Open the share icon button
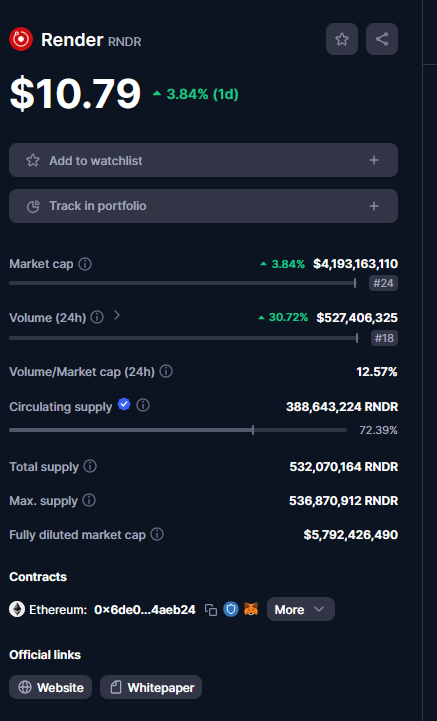Screen dimensions: 437x721 382,39
